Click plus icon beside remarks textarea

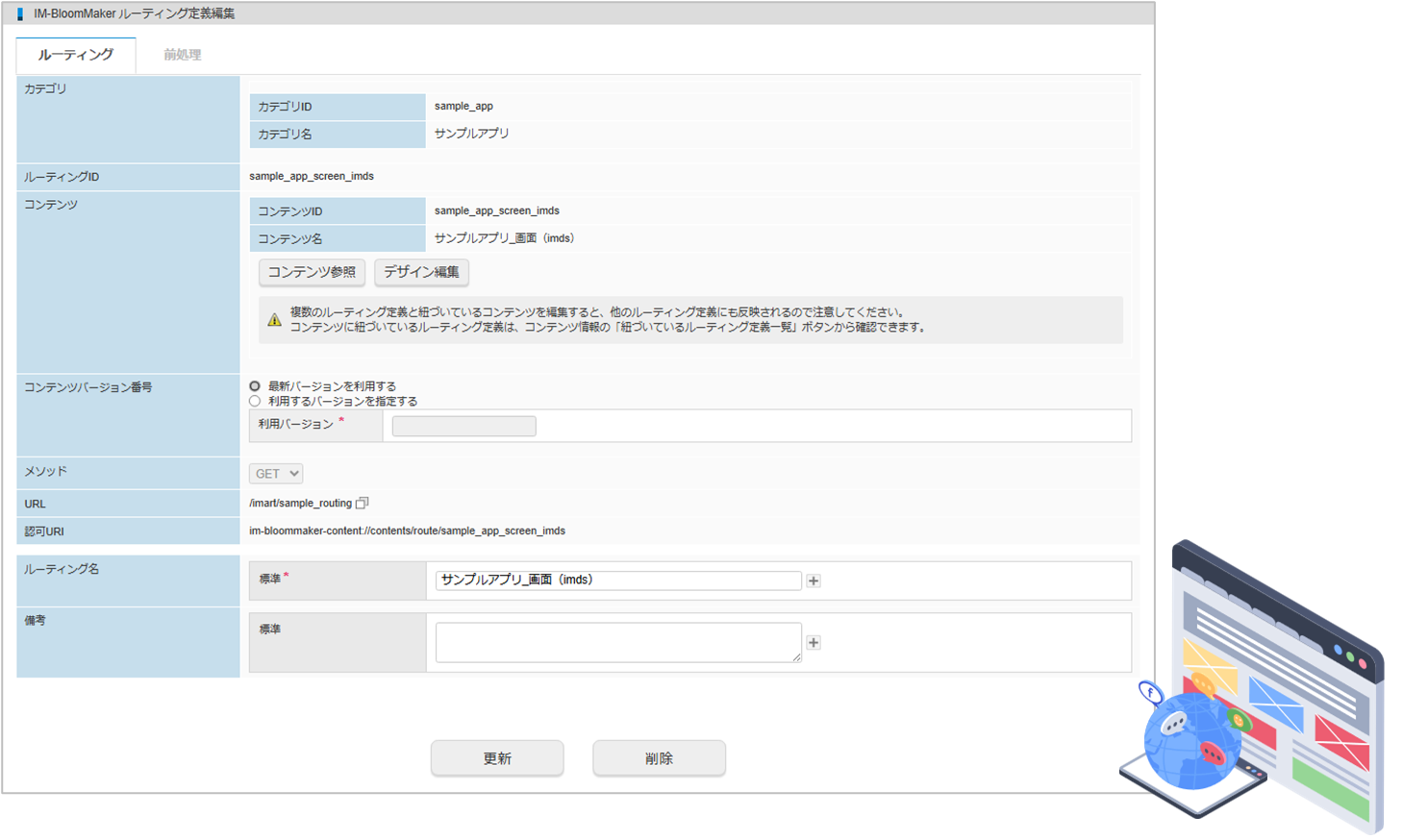click(814, 642)
